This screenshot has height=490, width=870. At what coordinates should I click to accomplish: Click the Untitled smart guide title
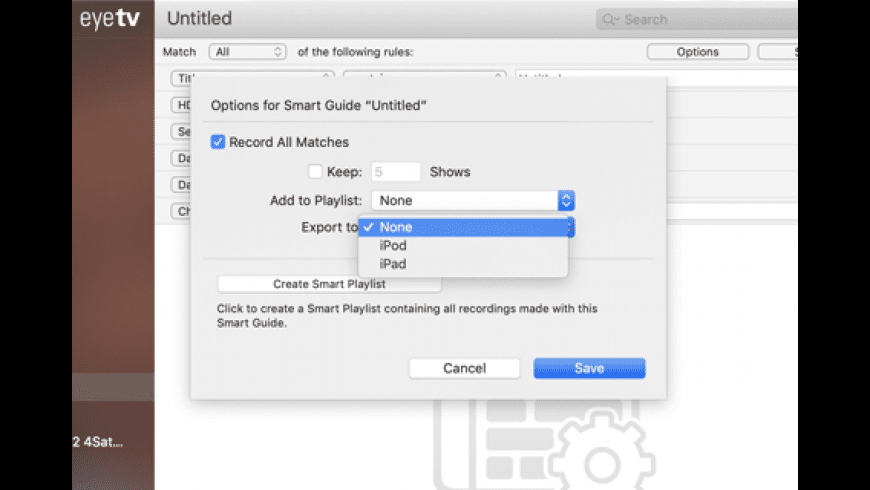199,18
